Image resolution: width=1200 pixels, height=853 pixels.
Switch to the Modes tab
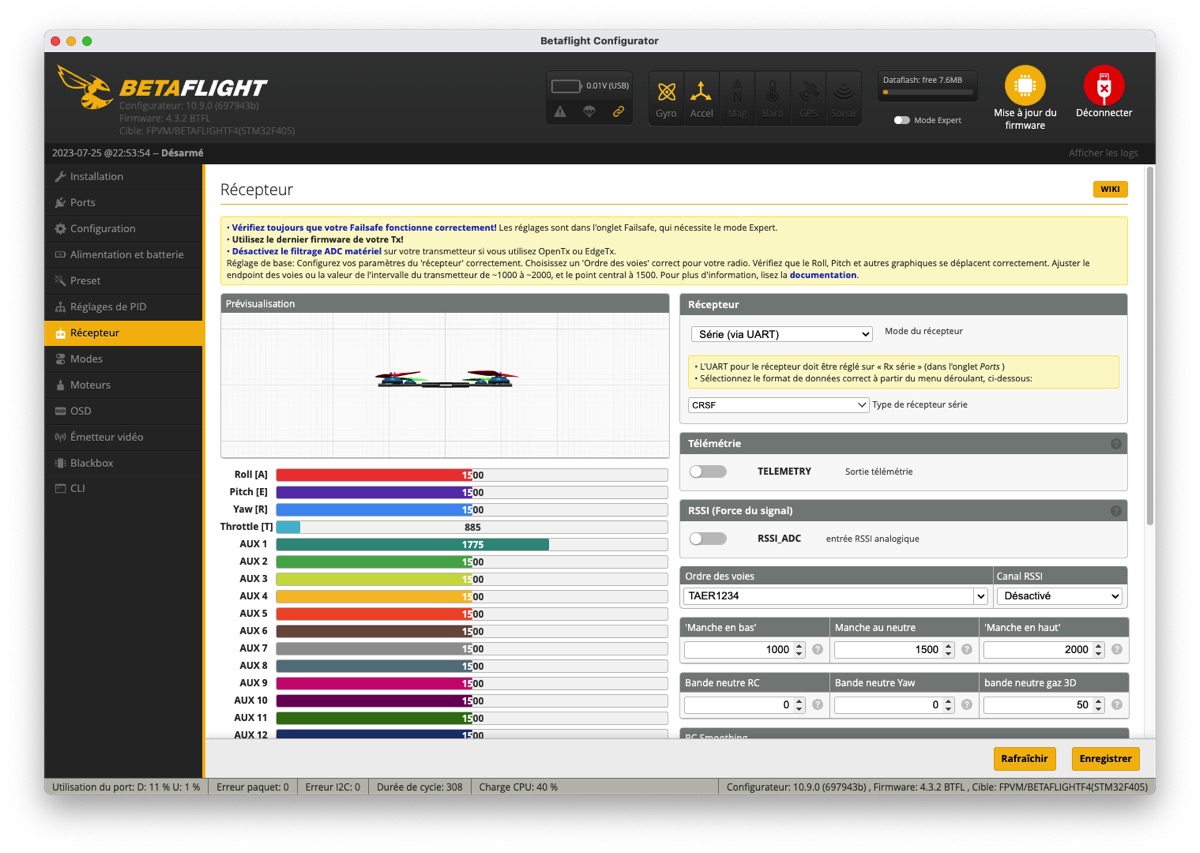point(124,359)
